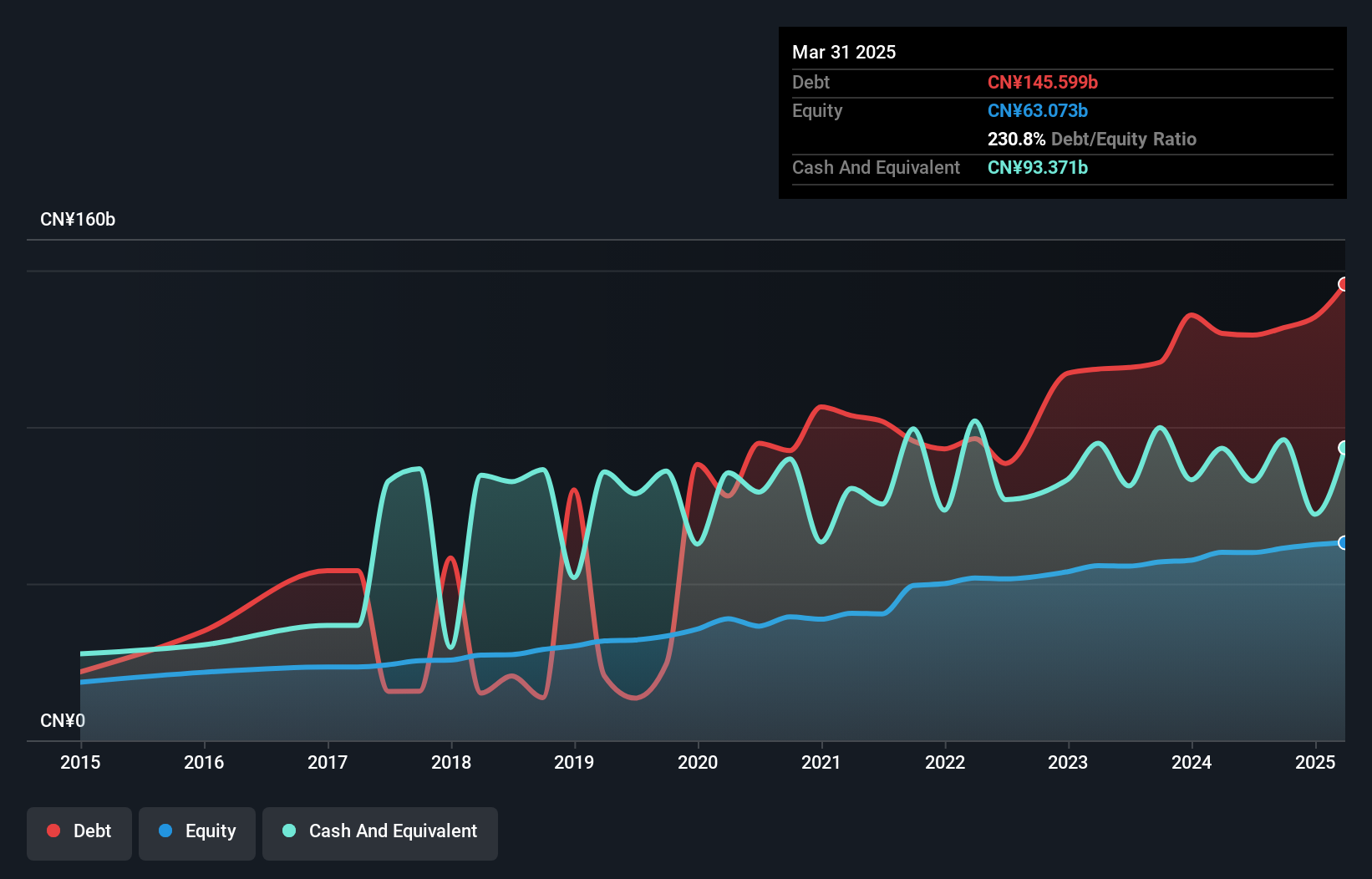Click the Mar 31 2025 tooltip date
The image size is (1372, 879).
(844, 52)
